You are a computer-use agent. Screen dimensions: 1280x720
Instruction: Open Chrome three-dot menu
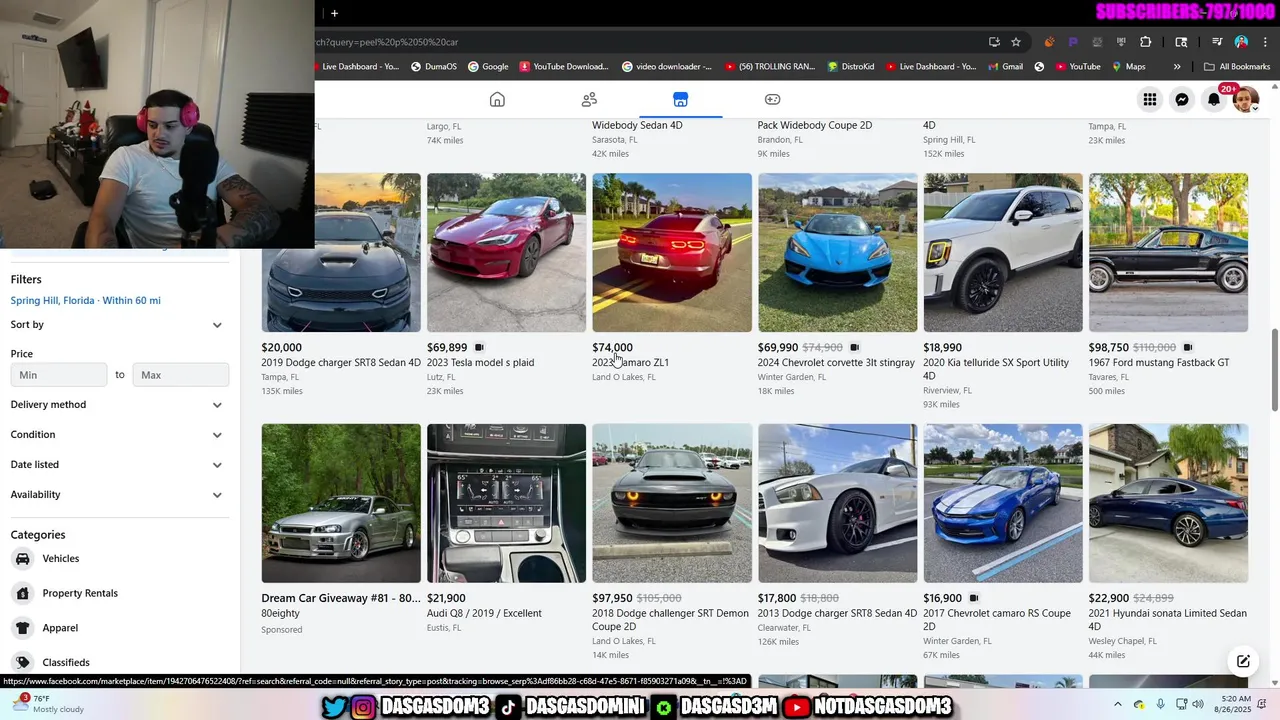1265,42
